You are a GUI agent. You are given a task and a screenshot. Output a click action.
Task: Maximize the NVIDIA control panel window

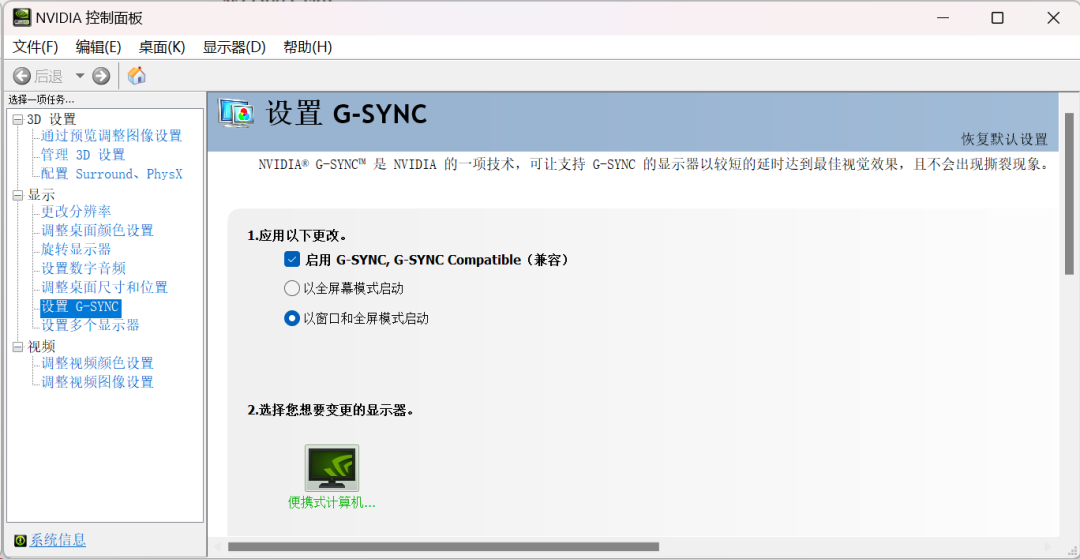[x=997, y=18]
